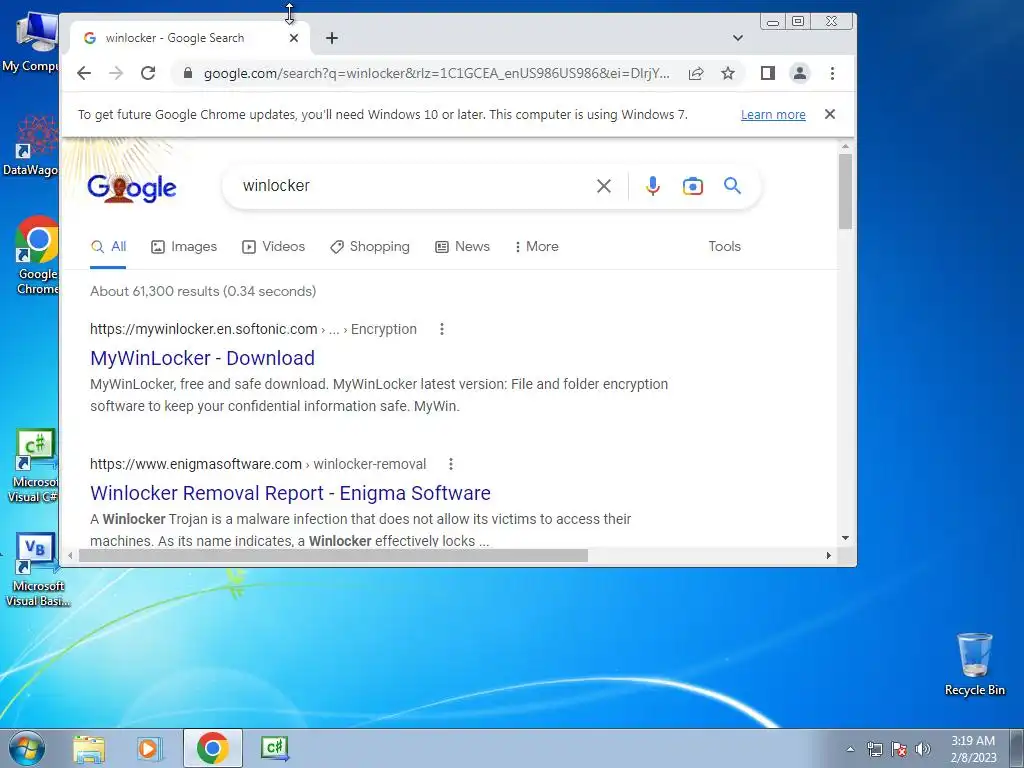Click the volume speaker tray icon
Screen dimensions: 1024x768
(x=923, y=749)
